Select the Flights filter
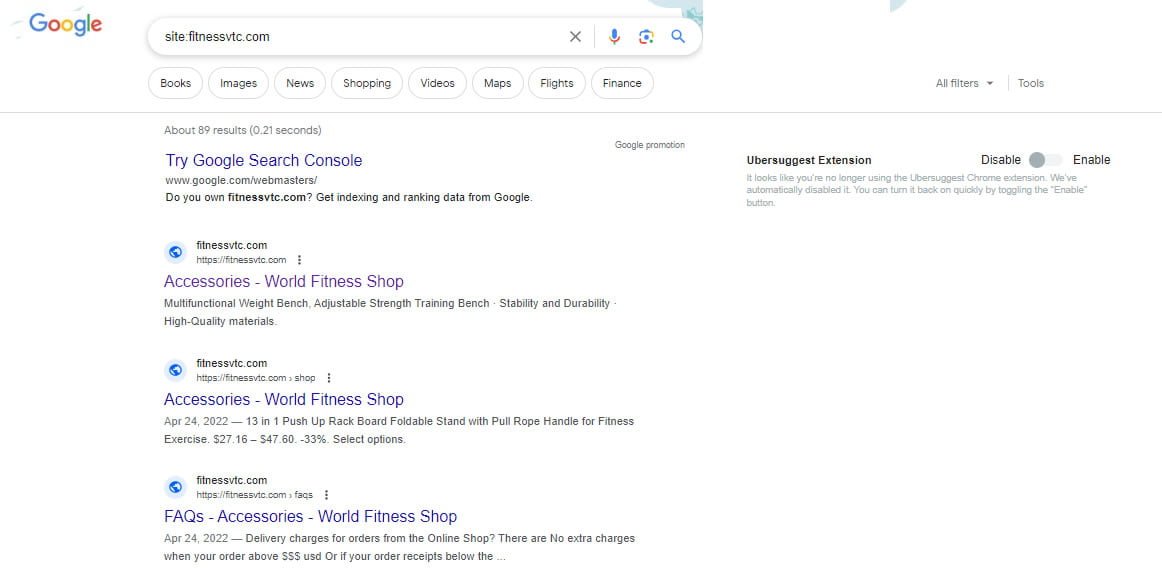Screen dimensions: 1162x580 click(557, 83)
